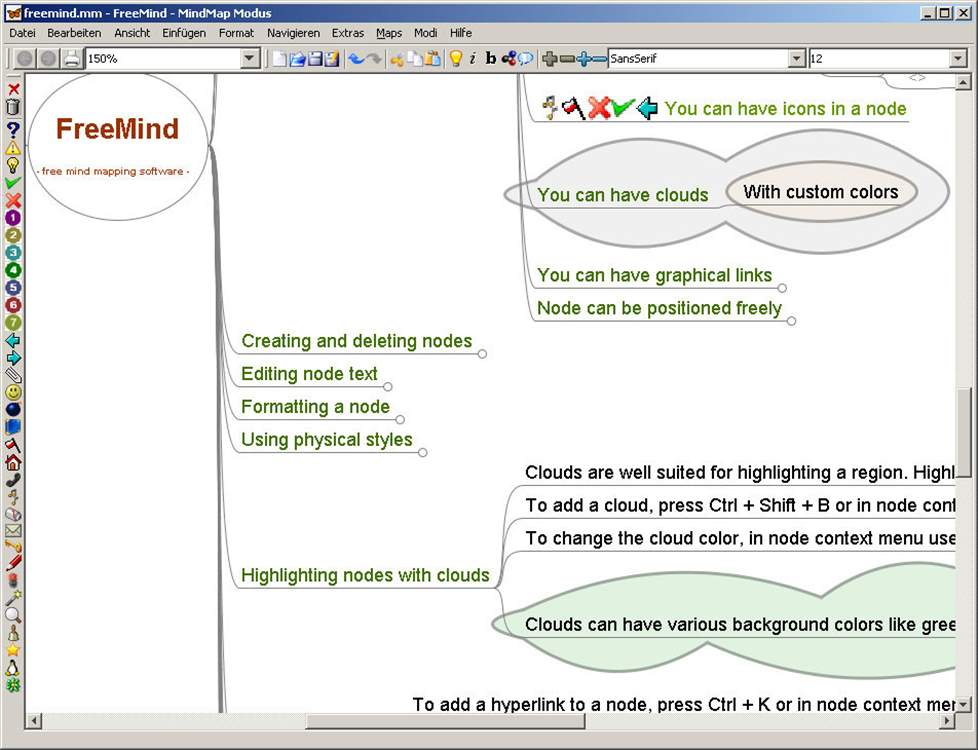Click the lightbulb icon in the top toolbar
978x750 pixels.
point(456,59)
